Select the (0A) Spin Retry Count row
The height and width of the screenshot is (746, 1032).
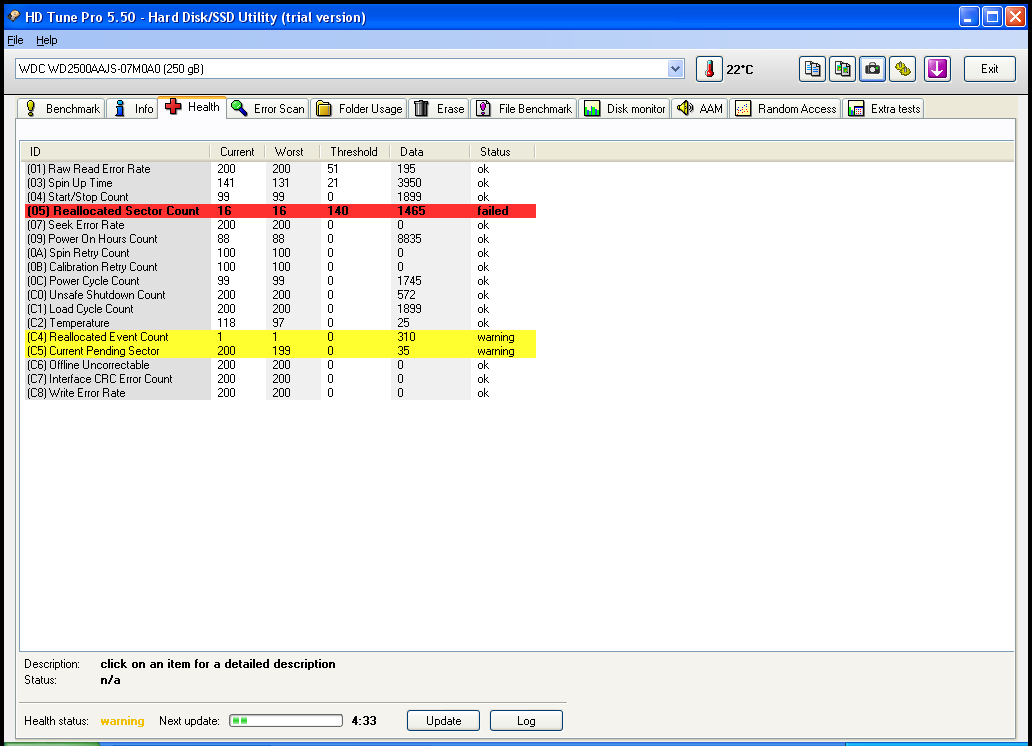coord(280,253)
